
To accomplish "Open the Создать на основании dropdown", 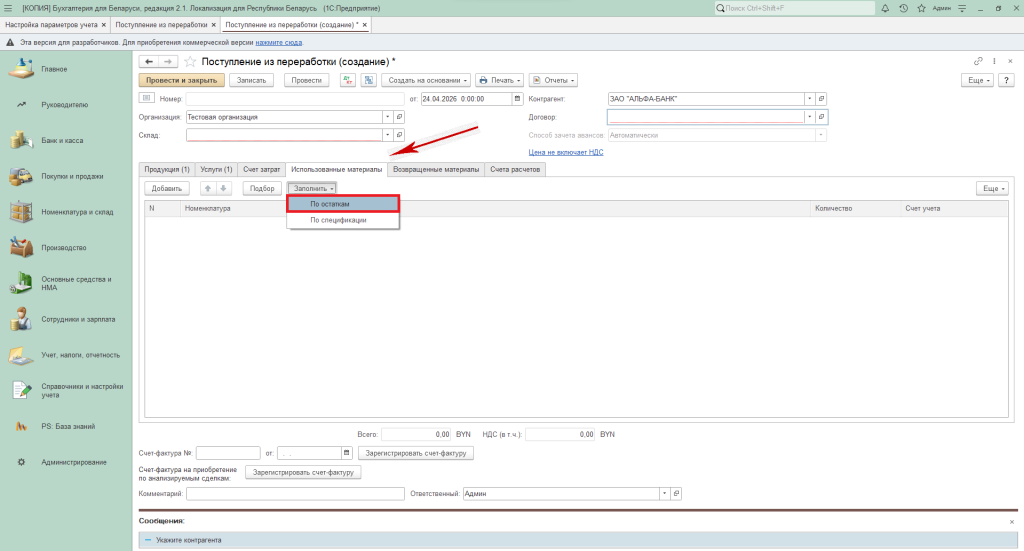I will (425, 80).
